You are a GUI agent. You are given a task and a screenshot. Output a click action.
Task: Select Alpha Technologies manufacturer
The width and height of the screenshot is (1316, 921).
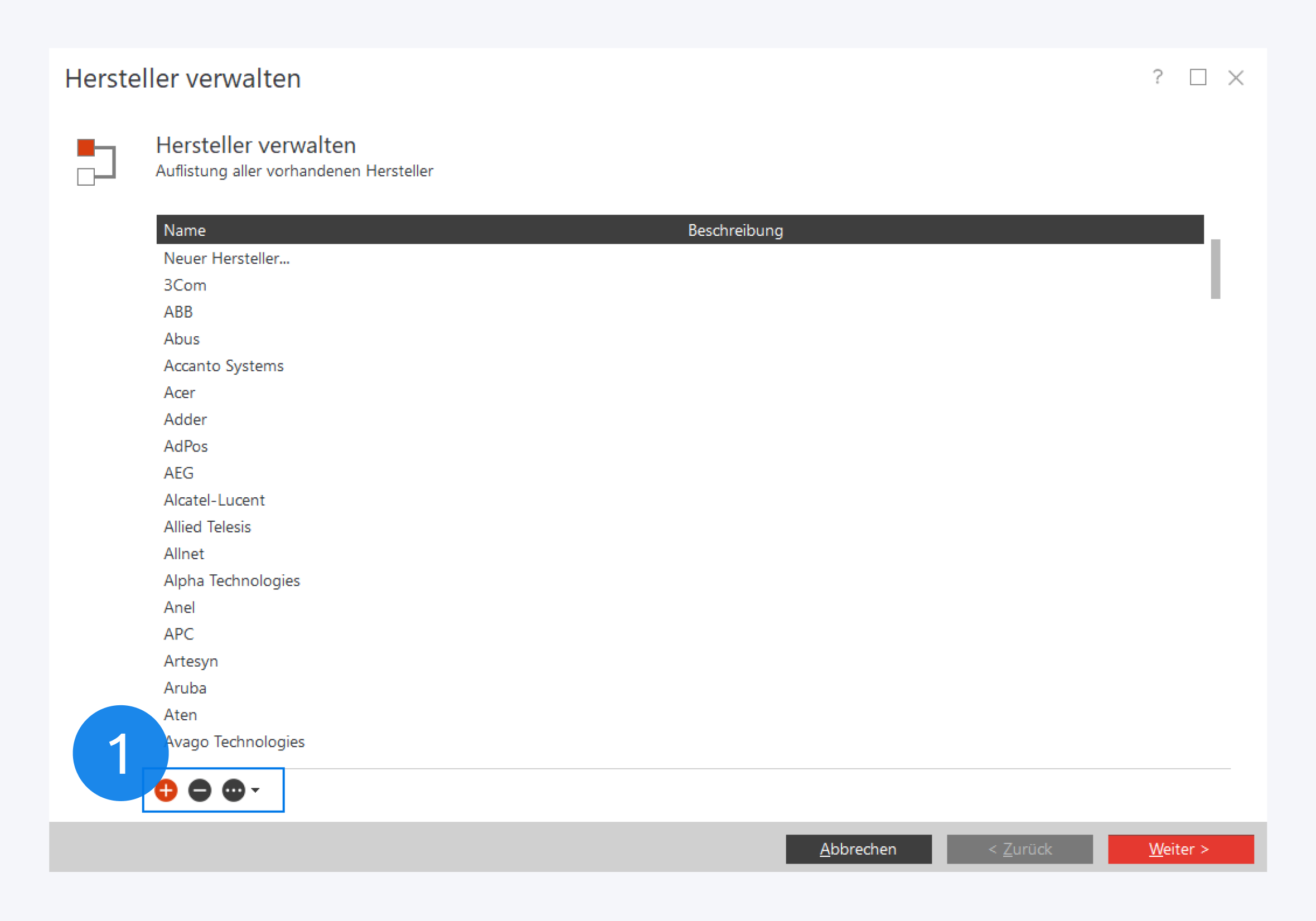(231, 580)
